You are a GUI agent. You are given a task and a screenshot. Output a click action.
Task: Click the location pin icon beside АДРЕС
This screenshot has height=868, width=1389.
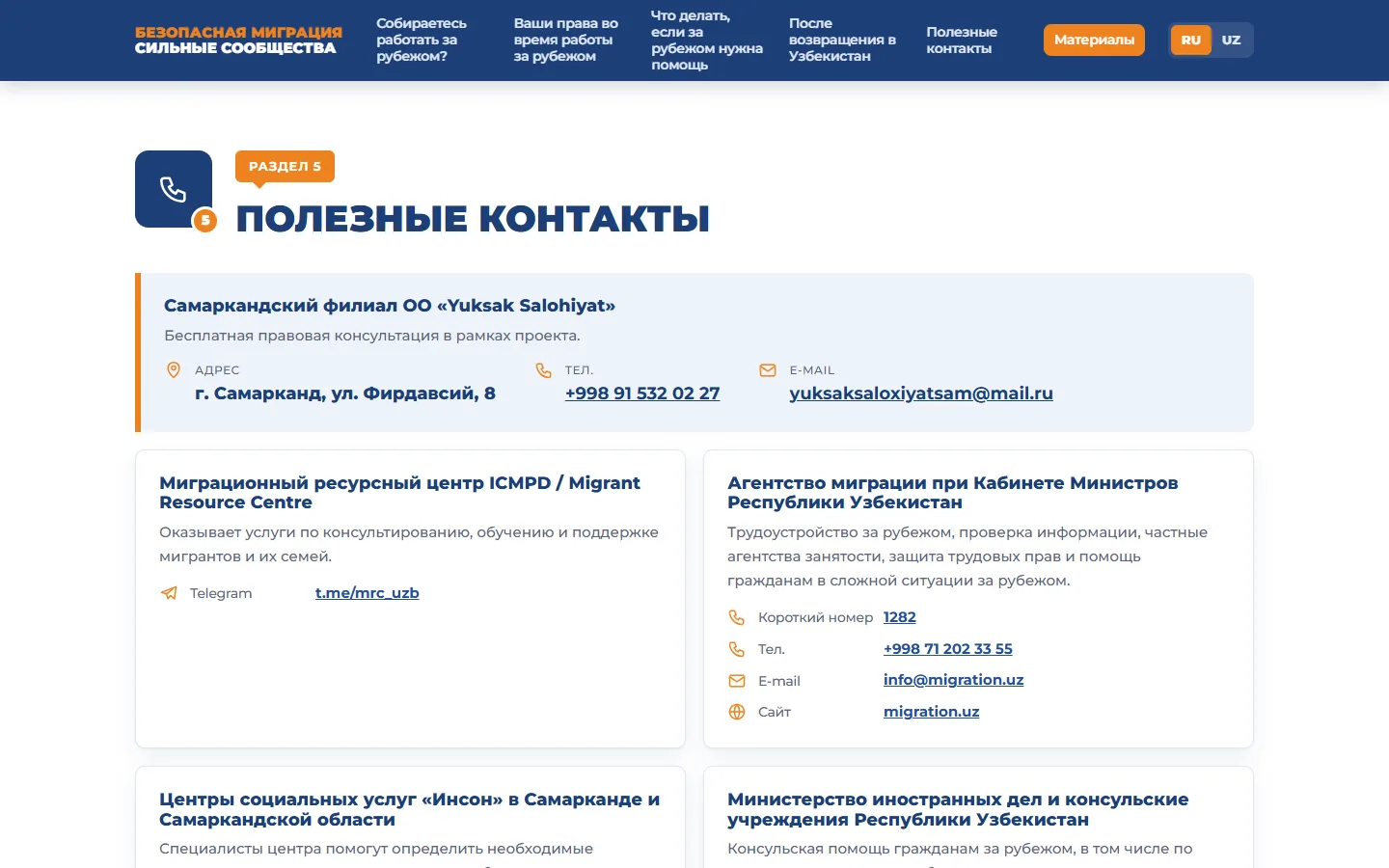click(174, 370)
